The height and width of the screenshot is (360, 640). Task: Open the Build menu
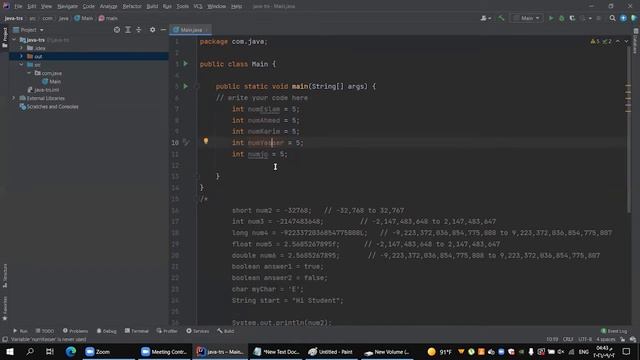click(x=152, y=6)
